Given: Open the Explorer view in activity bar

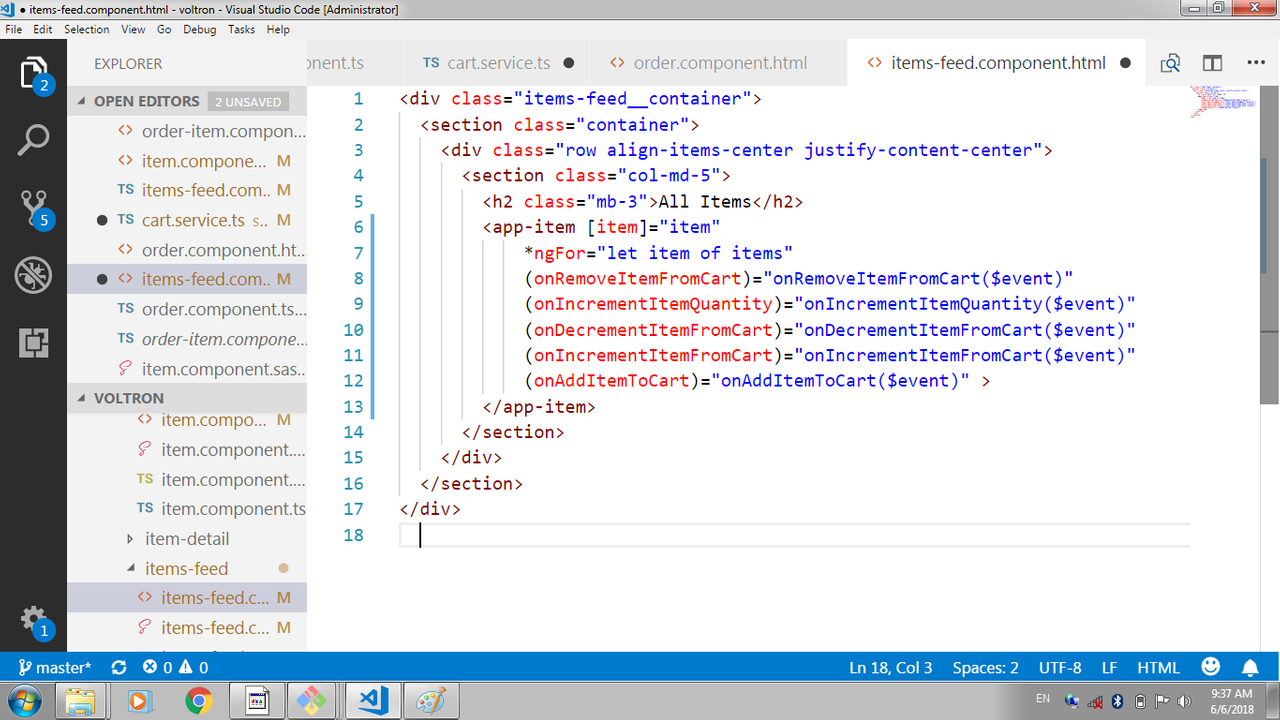Looking at the screenshot, I should coord(33,75).
